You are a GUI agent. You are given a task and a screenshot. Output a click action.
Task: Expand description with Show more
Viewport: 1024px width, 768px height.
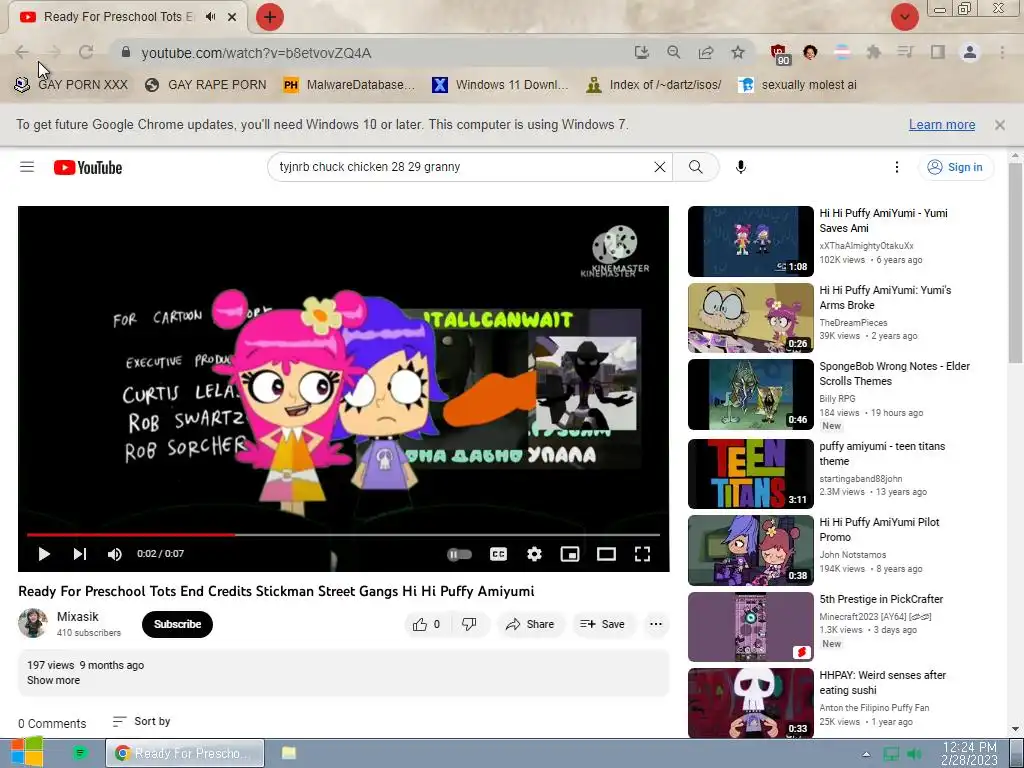(x=54, y=680)
